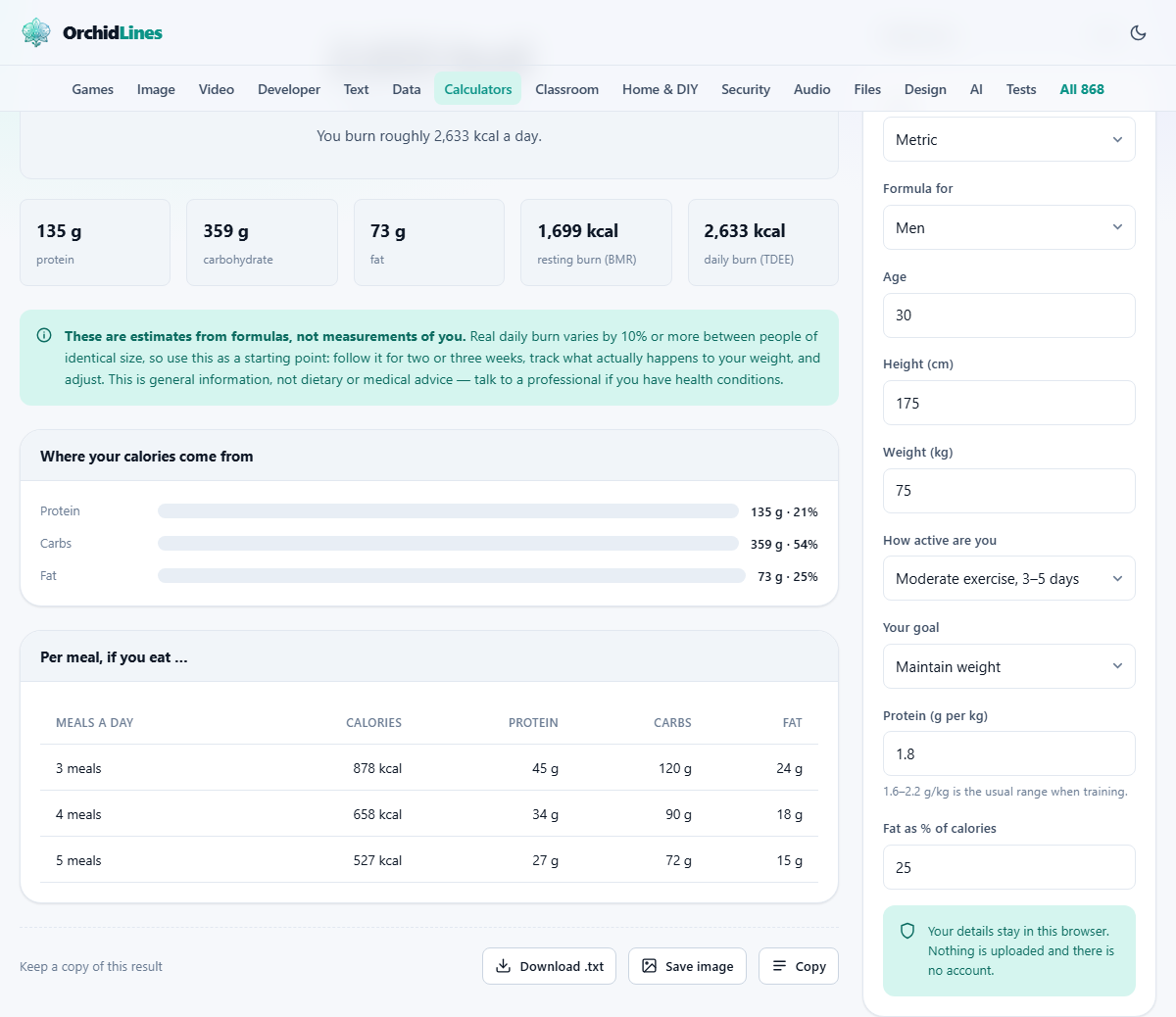The image size is (1176, 1017).
Task: Select the Calculators tab
Action: (x=478, y=89)
